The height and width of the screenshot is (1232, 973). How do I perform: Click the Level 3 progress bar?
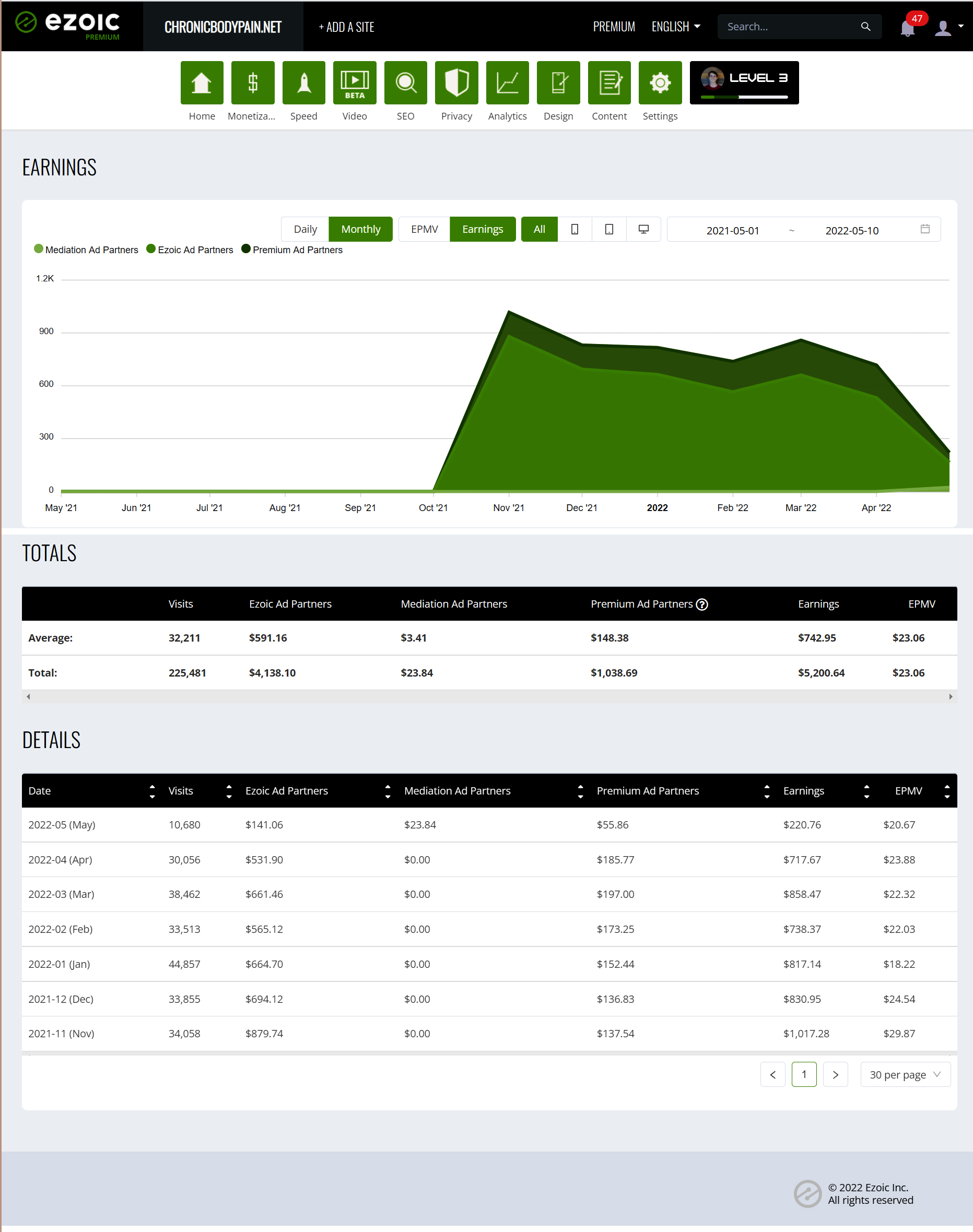744,97
